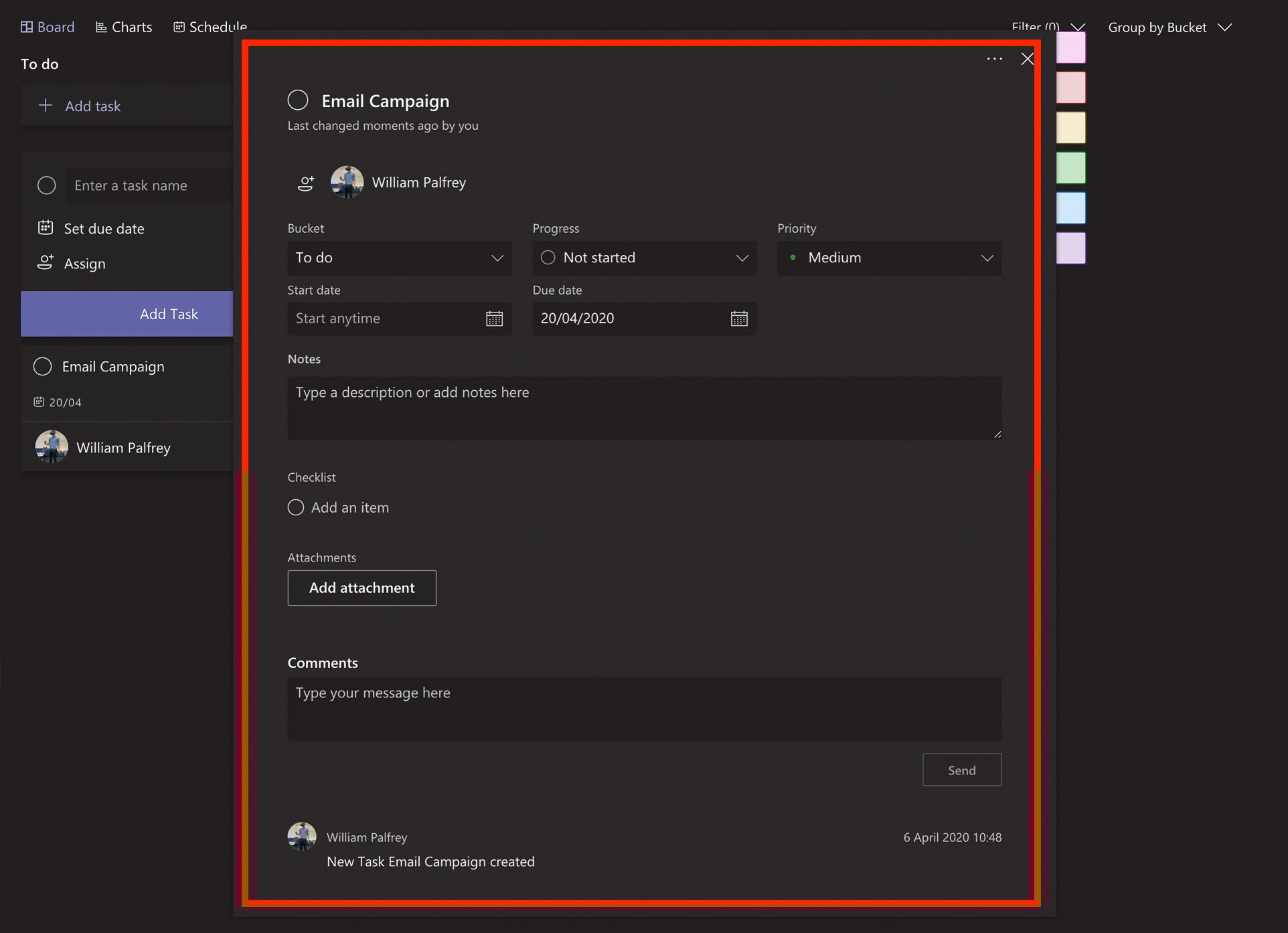Select the blue label color swatch

click(1071, 208)
